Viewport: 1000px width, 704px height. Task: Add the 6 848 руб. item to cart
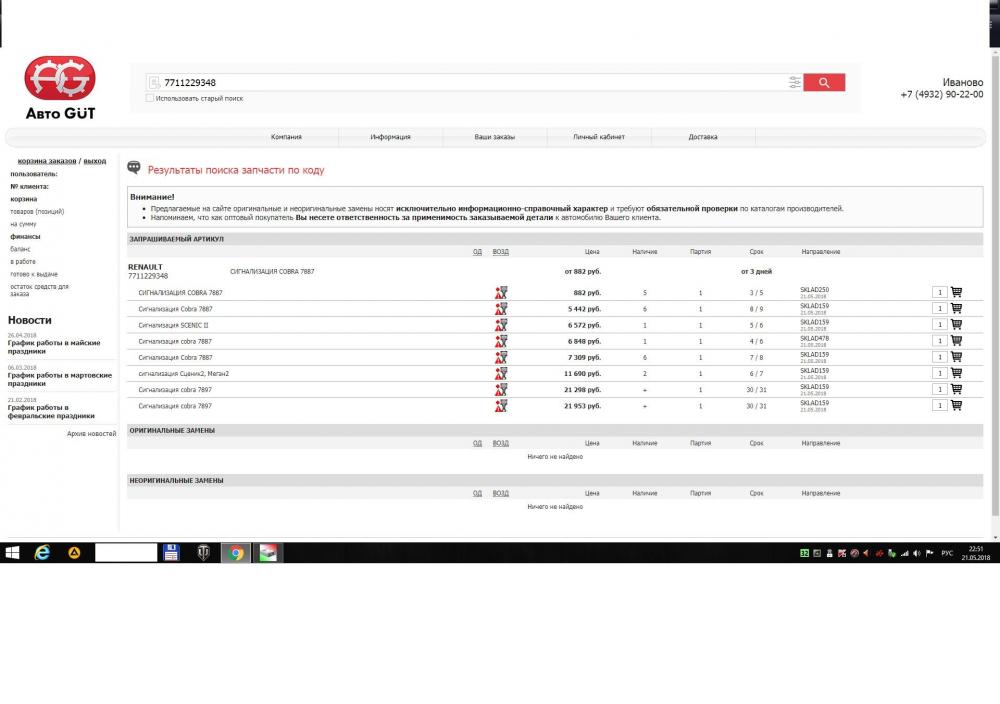tap(956, 341)
